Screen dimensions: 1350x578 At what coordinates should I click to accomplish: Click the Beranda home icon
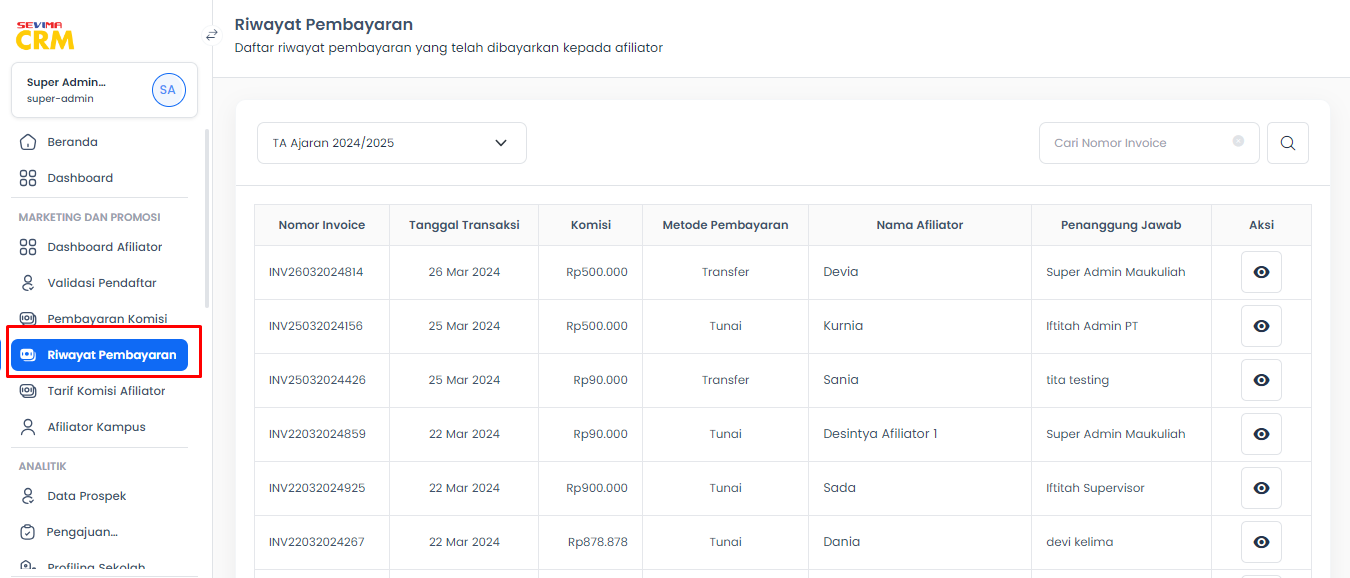[x=28, y=142]
